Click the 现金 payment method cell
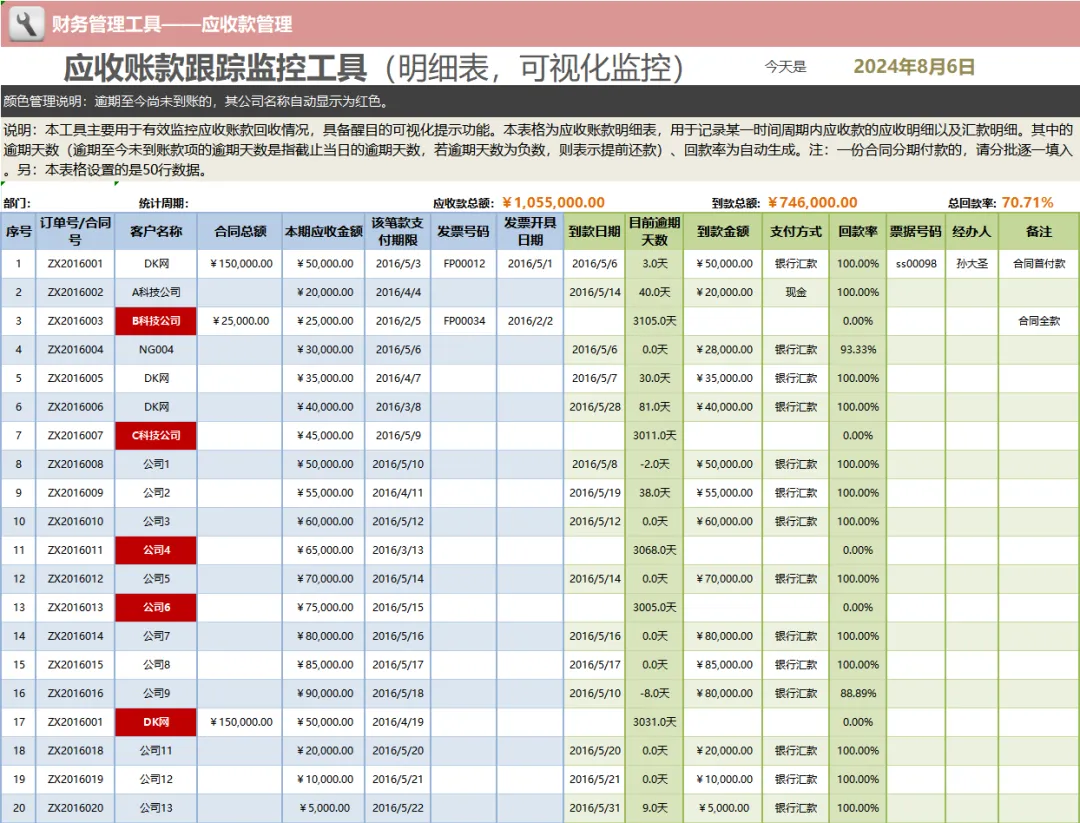 (x=796, y=292)
